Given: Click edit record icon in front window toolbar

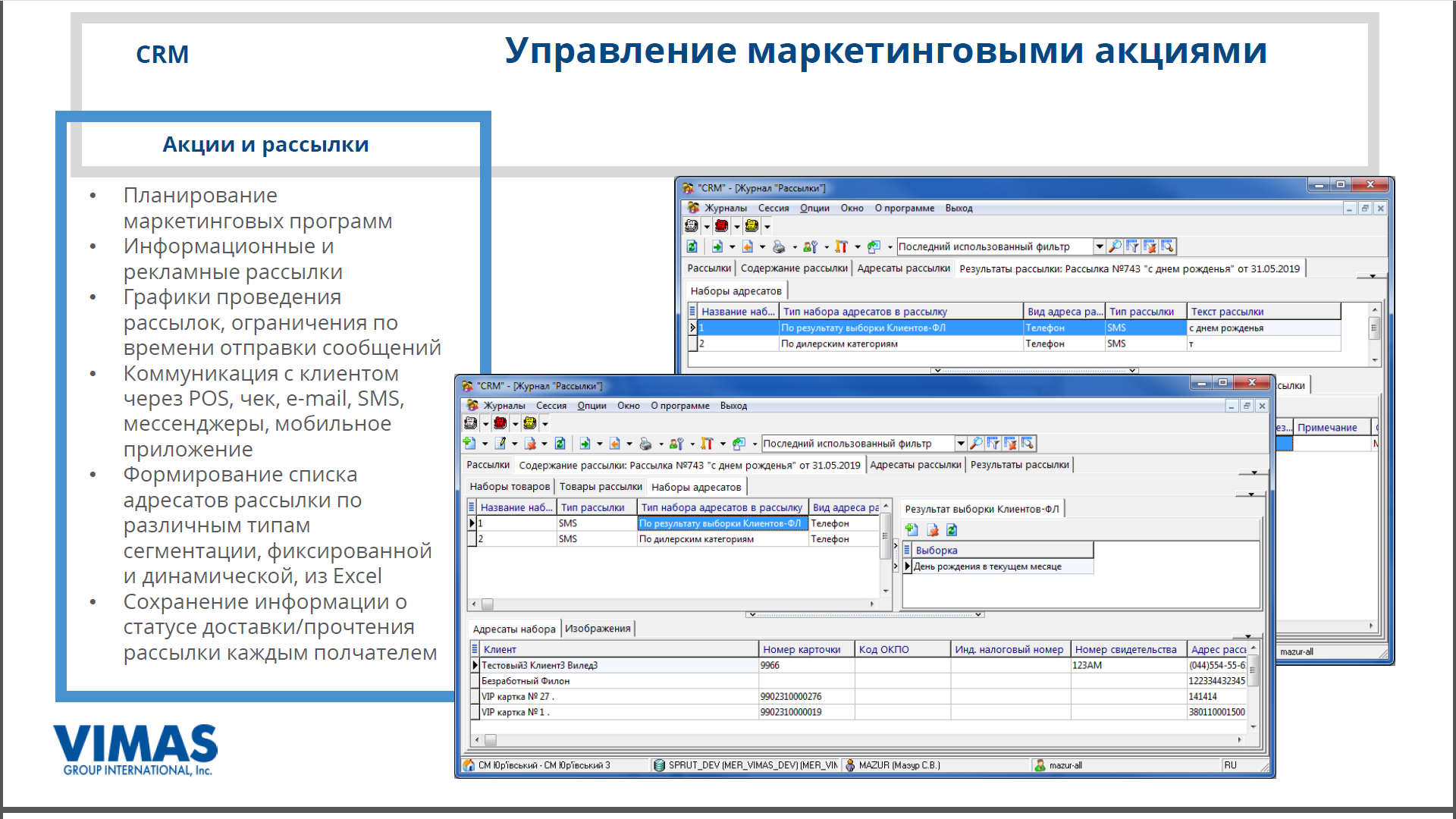Looking at the screenshot, I should point(500,444).
